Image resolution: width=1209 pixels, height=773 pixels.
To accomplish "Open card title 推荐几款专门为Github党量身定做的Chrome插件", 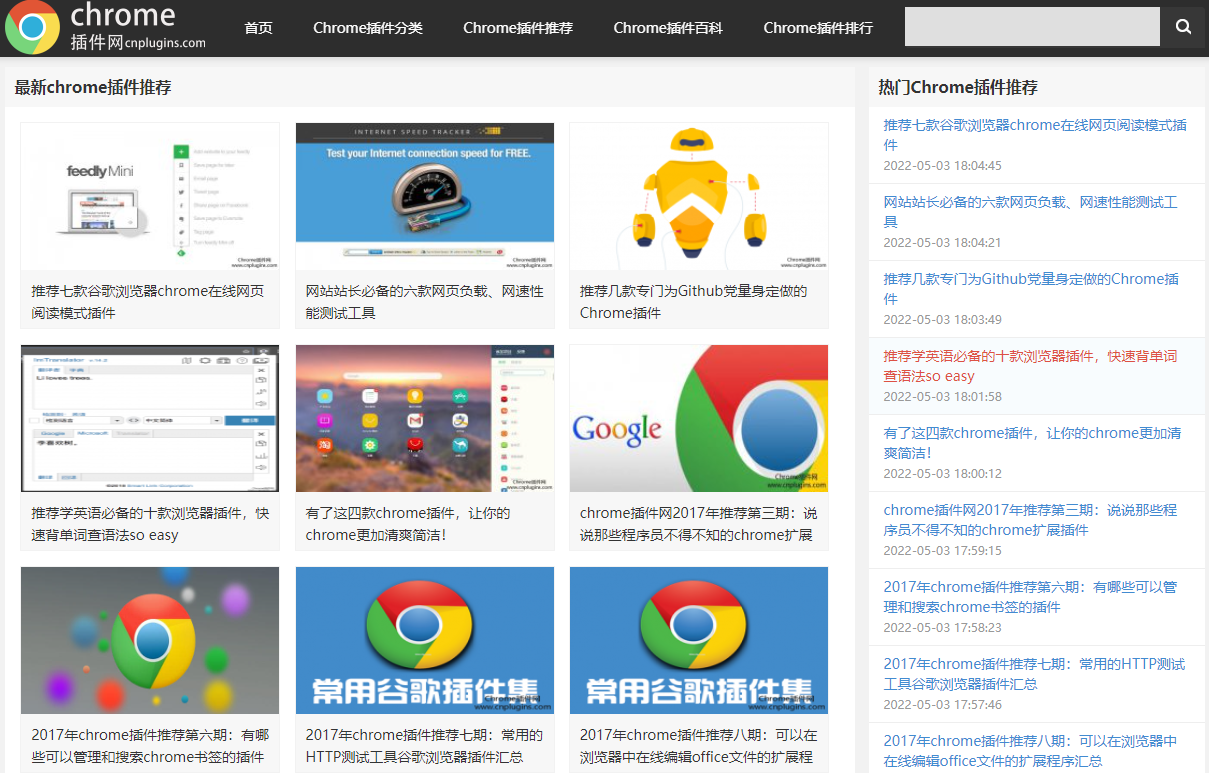I will click(693, 302).
